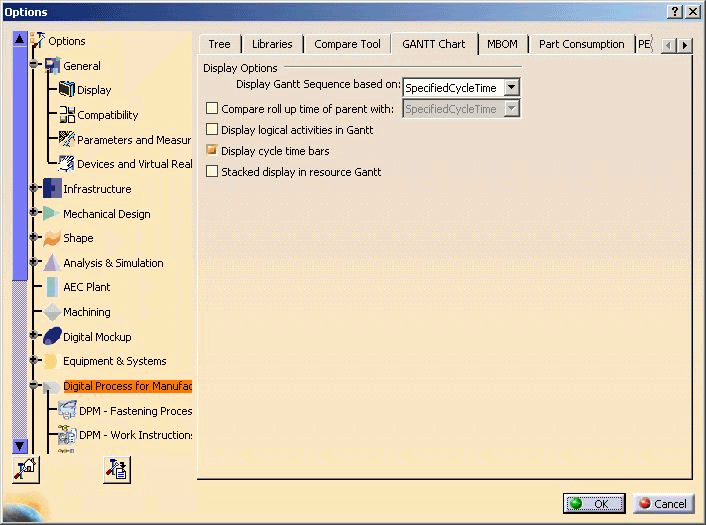Screen dimensions: 706x525
Task: Tick Stacked display in resource Gantt
Action: coord(211,172)
